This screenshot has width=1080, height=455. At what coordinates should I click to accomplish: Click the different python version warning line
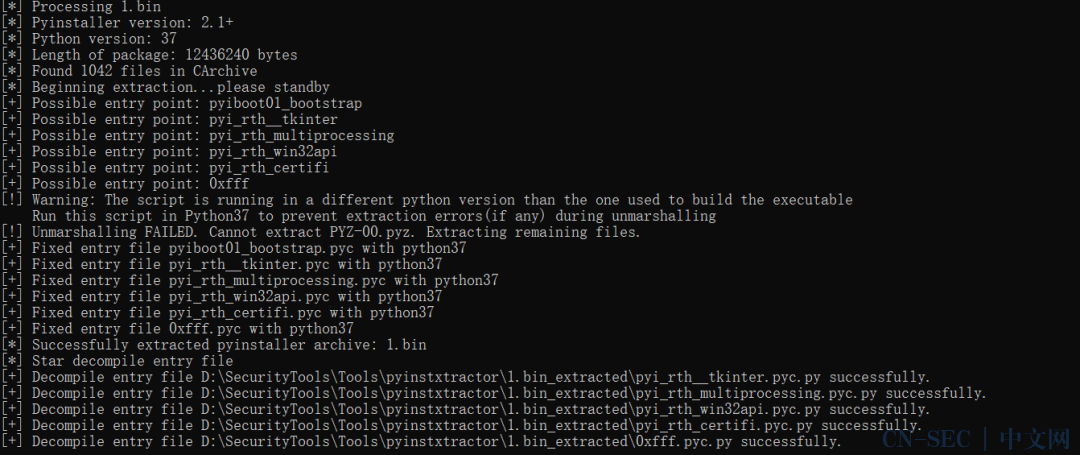tap(427, 200)
